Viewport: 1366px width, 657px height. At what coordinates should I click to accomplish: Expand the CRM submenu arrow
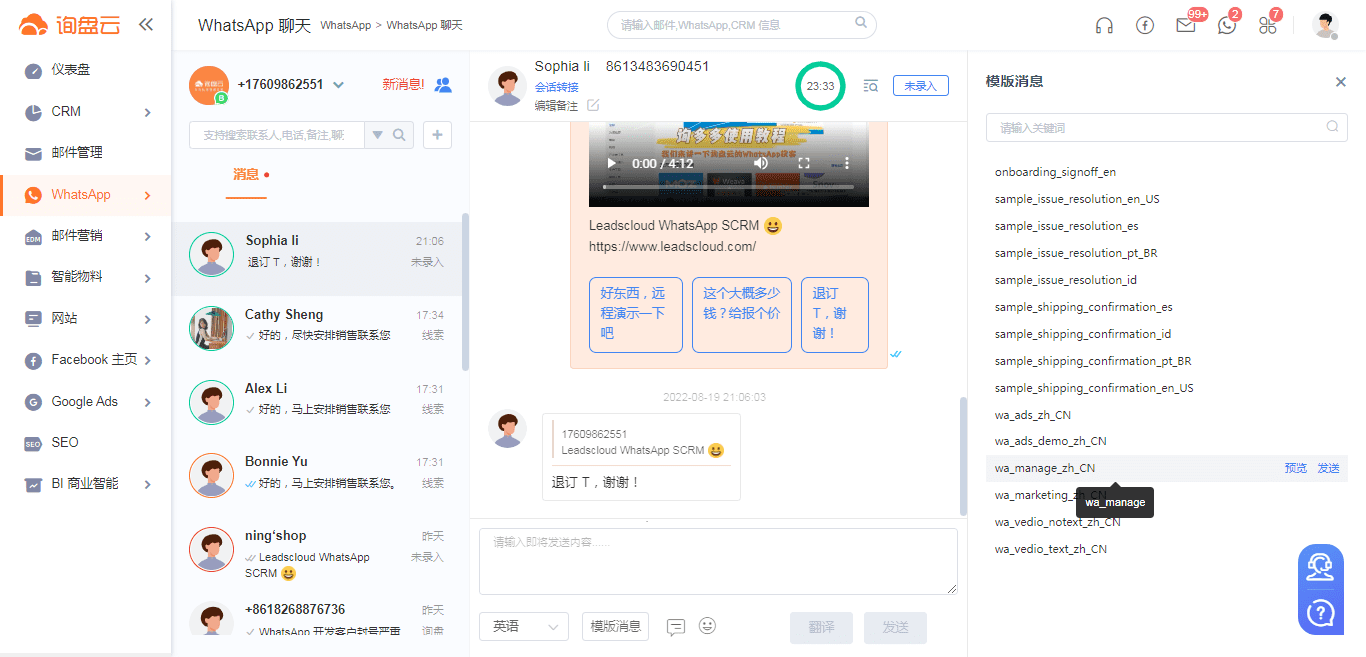(x=148, y=112)
